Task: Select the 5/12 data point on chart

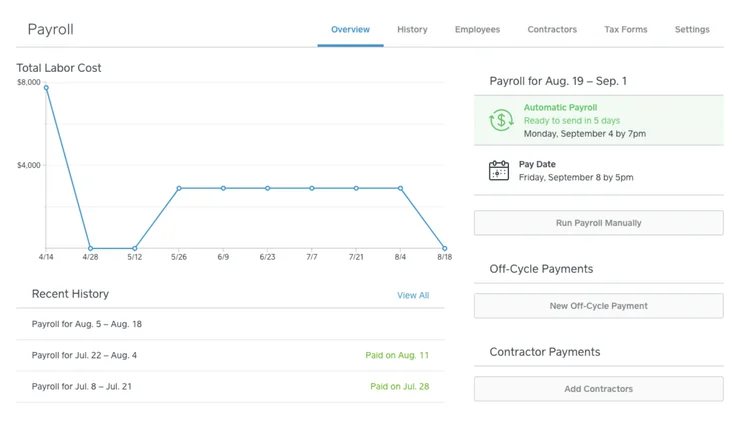Action: pyautogui.click(x=135, y=248)
